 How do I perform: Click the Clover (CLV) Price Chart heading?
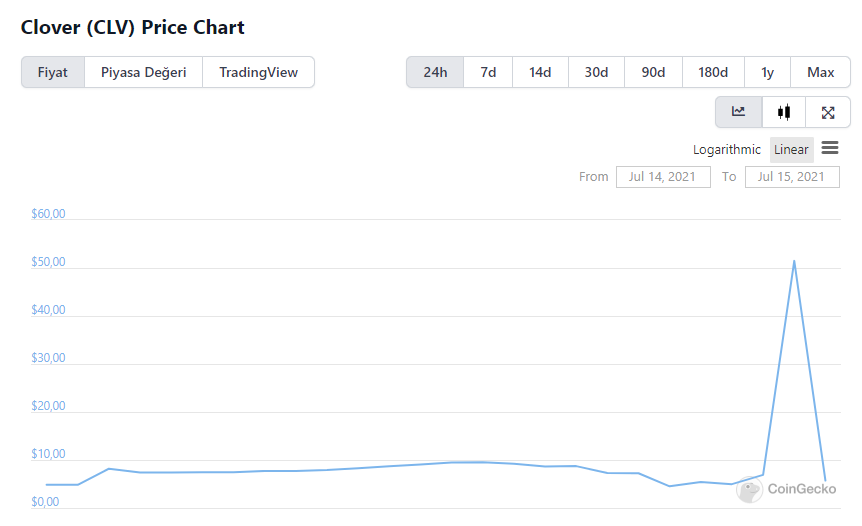[132, 27]
